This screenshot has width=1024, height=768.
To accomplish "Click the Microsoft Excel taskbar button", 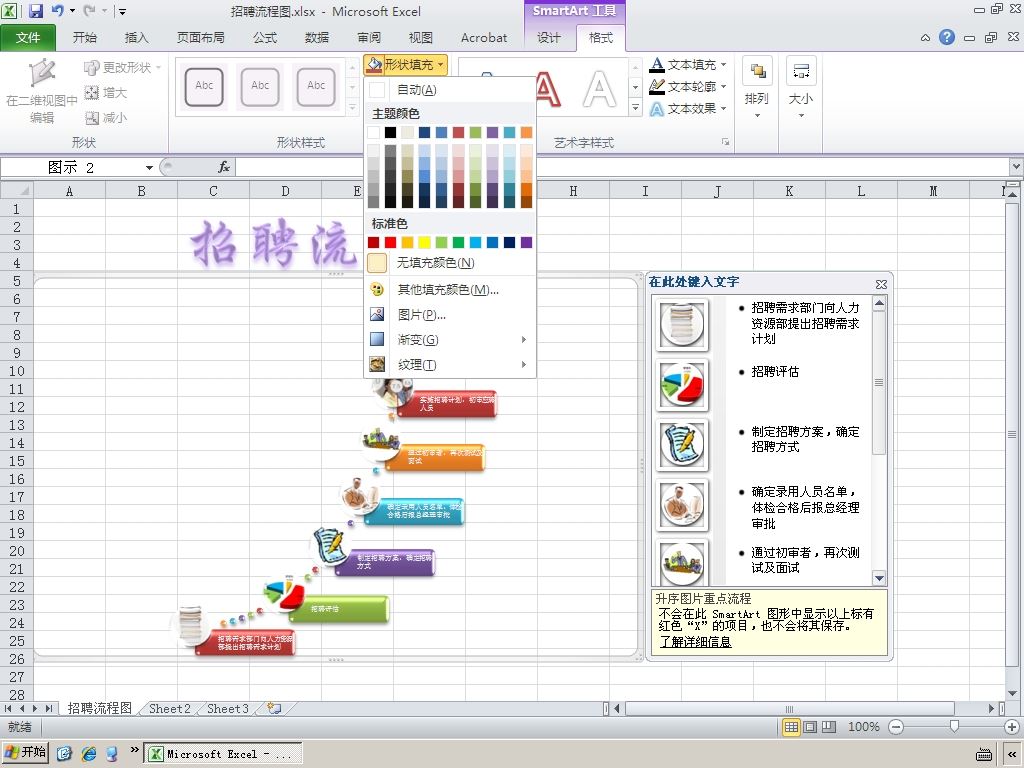I will (223, 754).
